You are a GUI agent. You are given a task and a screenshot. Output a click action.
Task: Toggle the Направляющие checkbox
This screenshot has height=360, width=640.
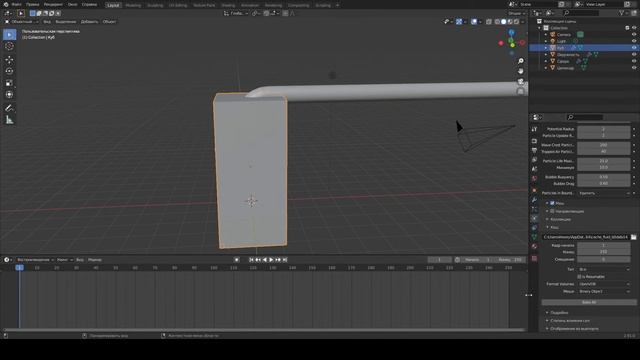pyautogui.click(x=552, y=211)
